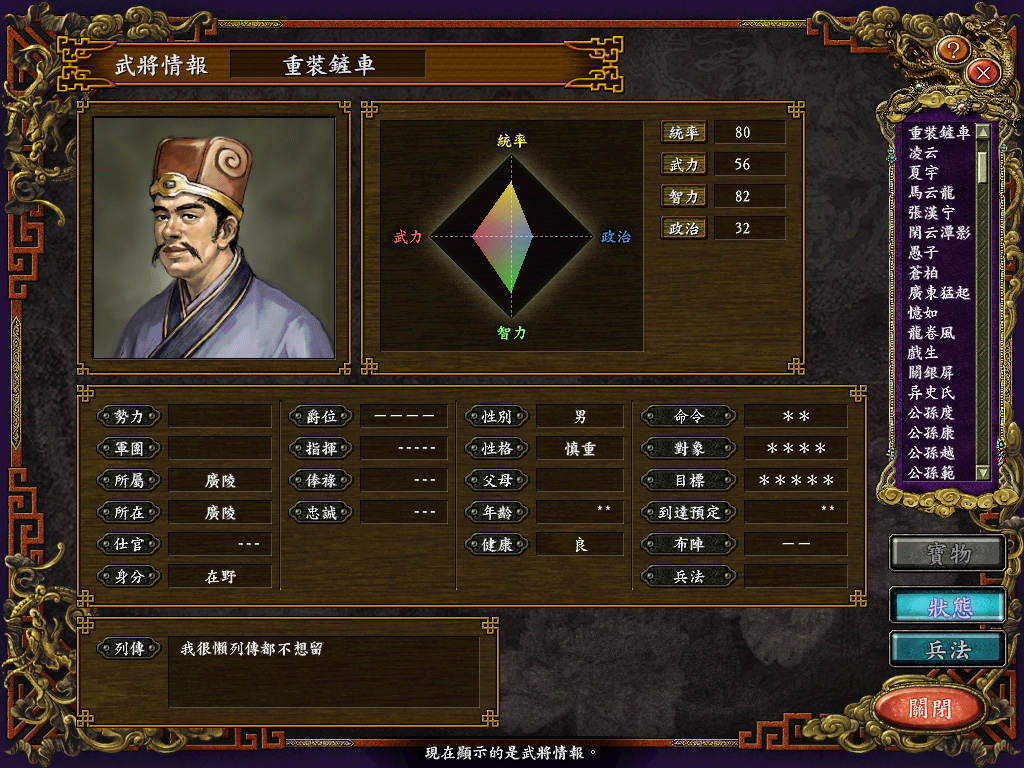Click the 列傳 biography label
The height and width of the screenshot is (768, 1024).
point(129,648)
